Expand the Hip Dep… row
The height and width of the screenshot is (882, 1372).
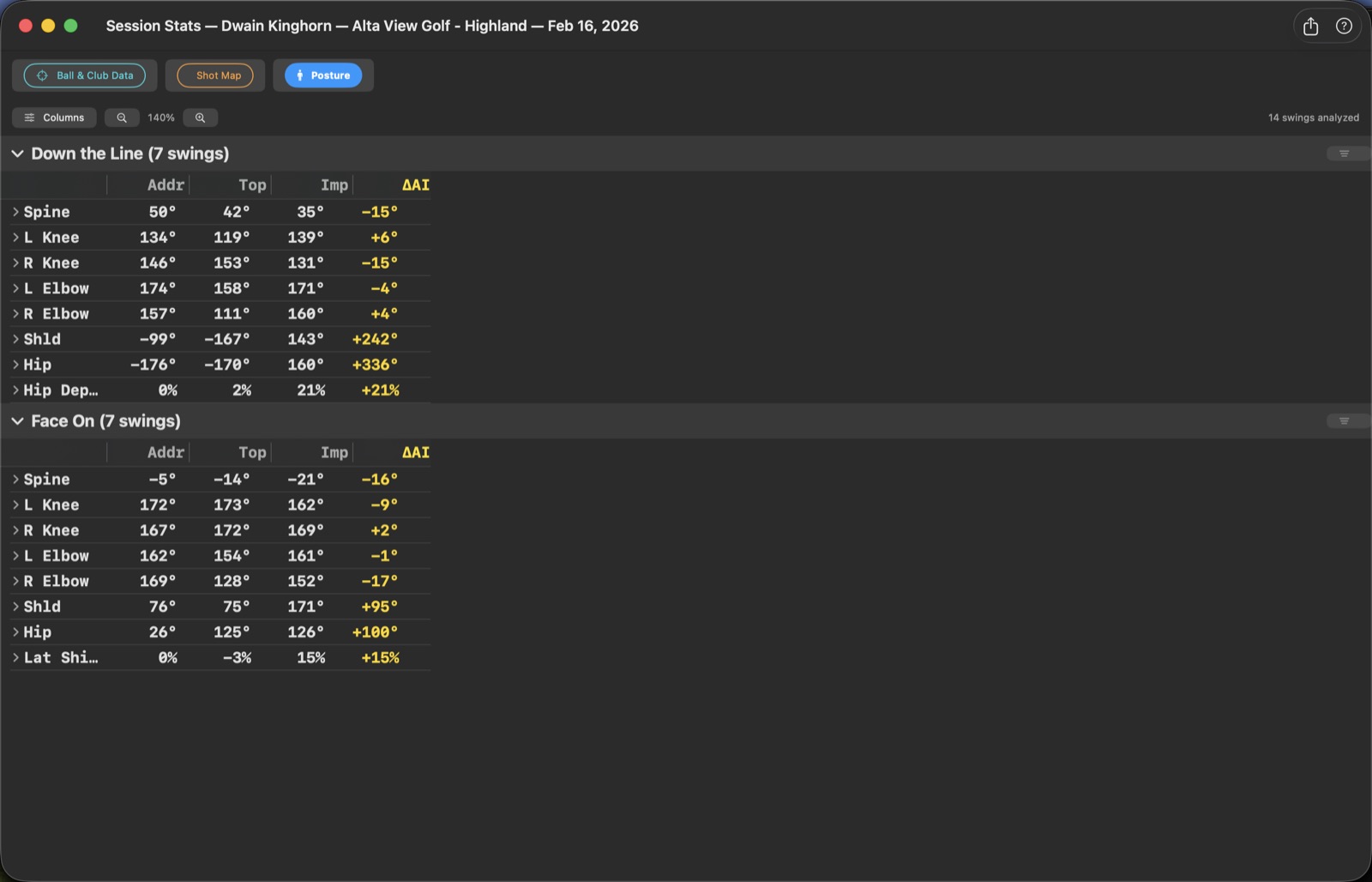click(x=15, y=390)
